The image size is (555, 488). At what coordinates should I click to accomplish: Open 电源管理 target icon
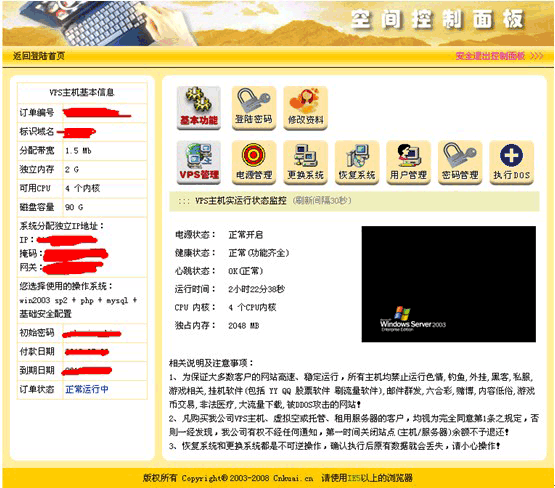254,162
